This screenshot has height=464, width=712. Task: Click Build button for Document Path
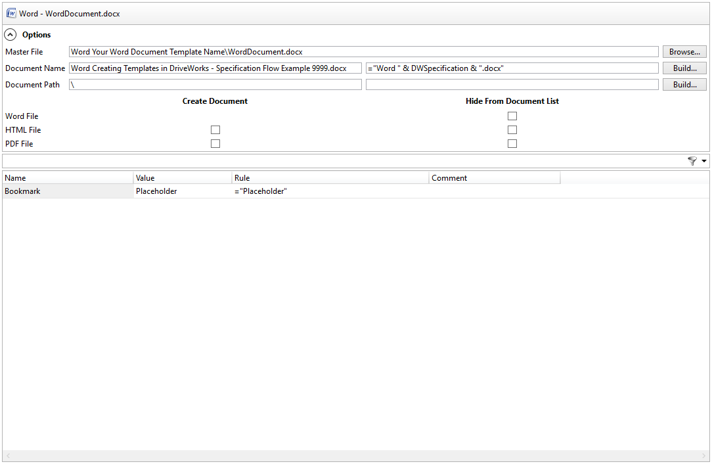click(684, 85)
